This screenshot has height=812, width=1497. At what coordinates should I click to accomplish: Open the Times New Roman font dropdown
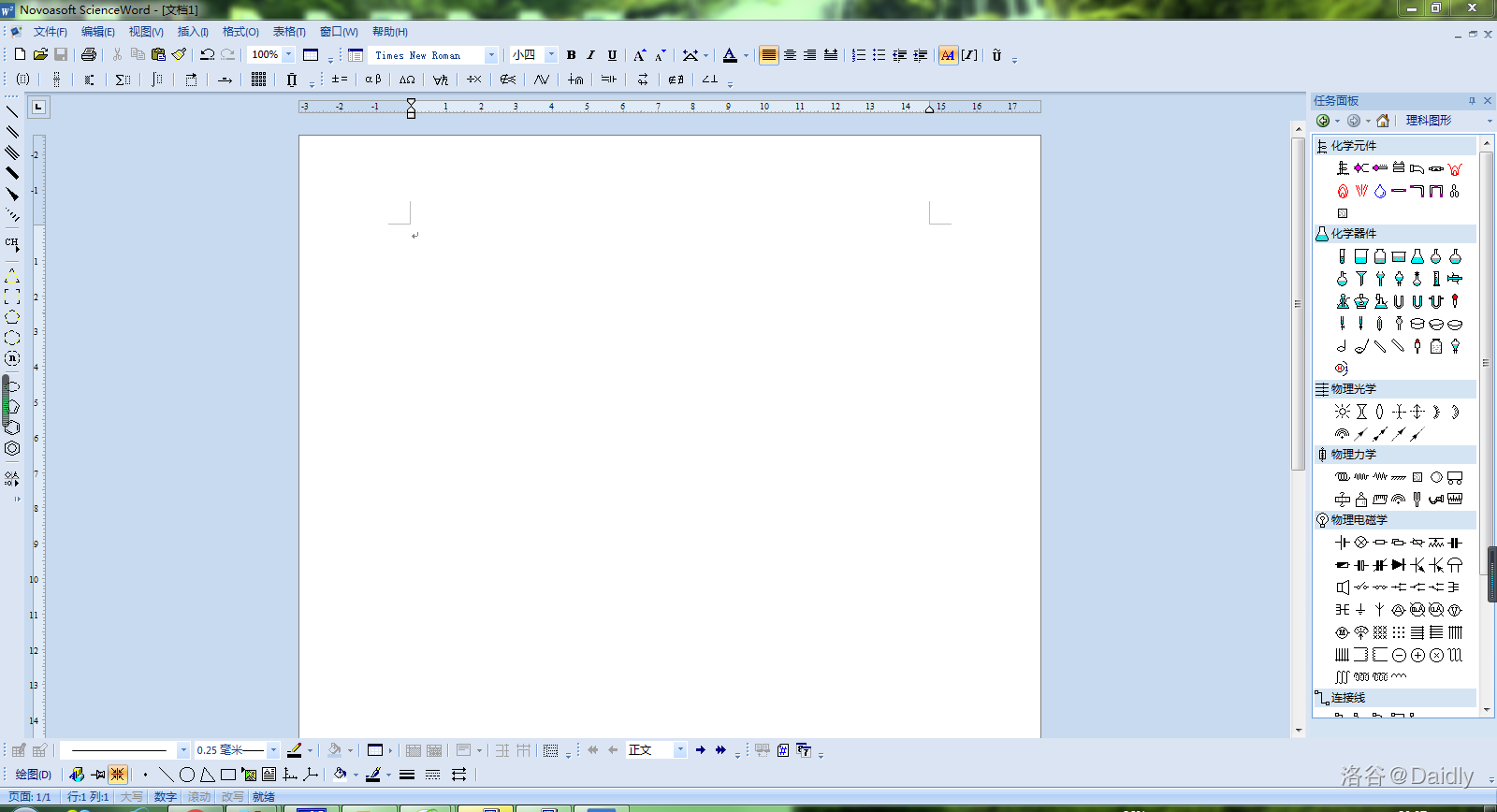[x=491, y=55]
